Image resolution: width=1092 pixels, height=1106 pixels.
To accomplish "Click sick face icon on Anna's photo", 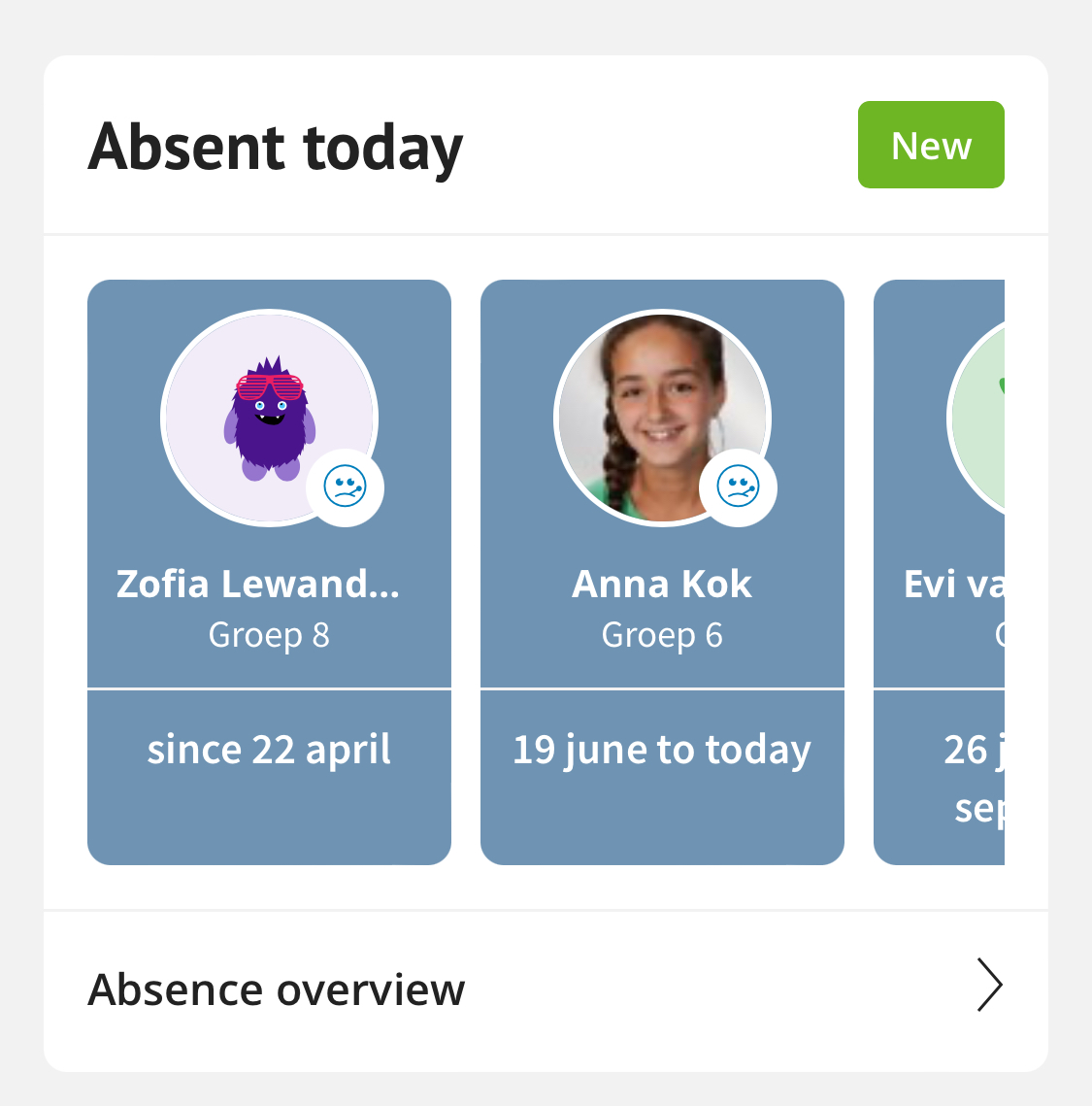I will click(738, 486).
